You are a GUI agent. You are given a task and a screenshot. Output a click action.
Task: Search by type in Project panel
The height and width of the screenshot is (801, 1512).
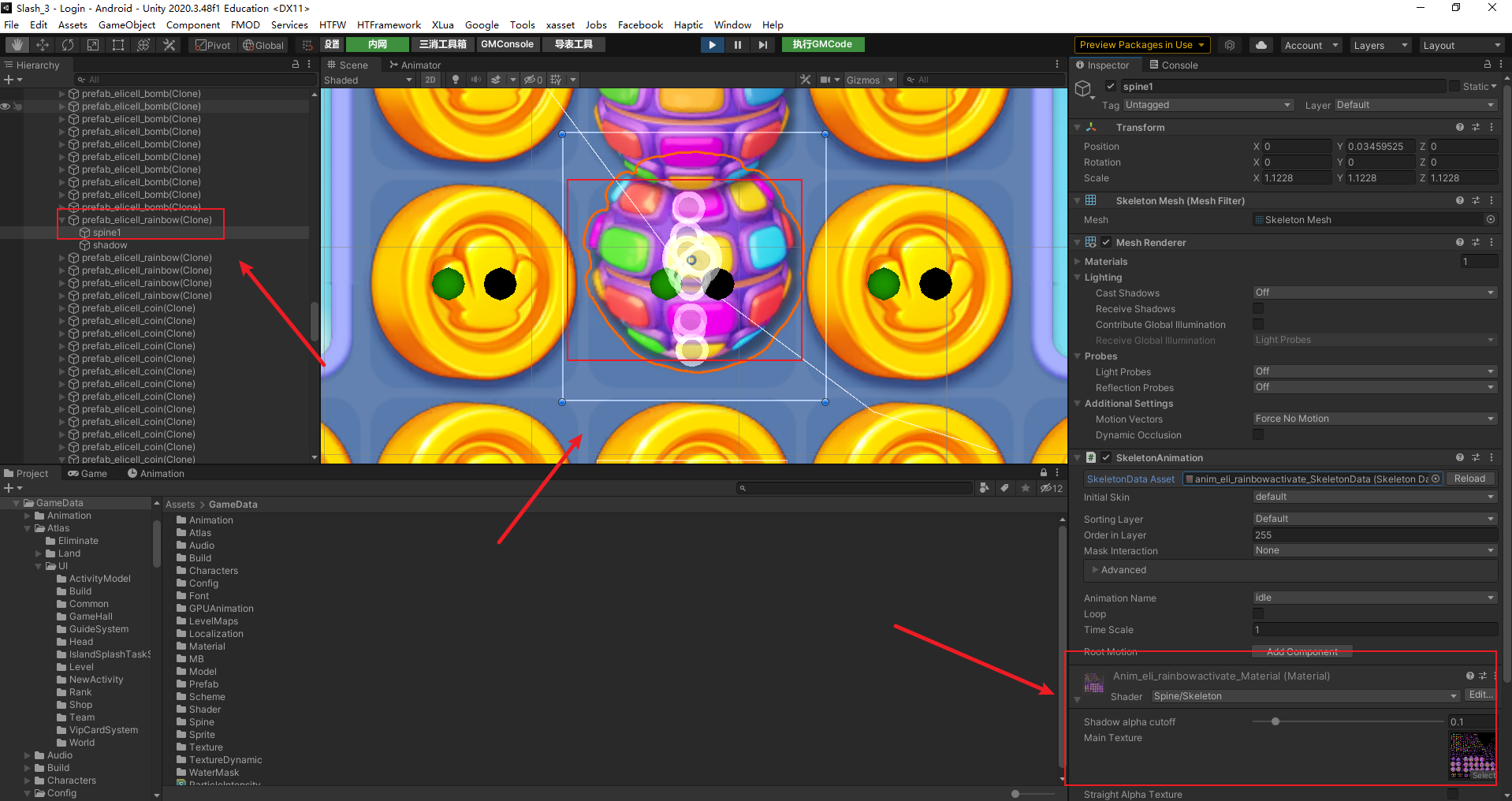click(x=985, y=488)
